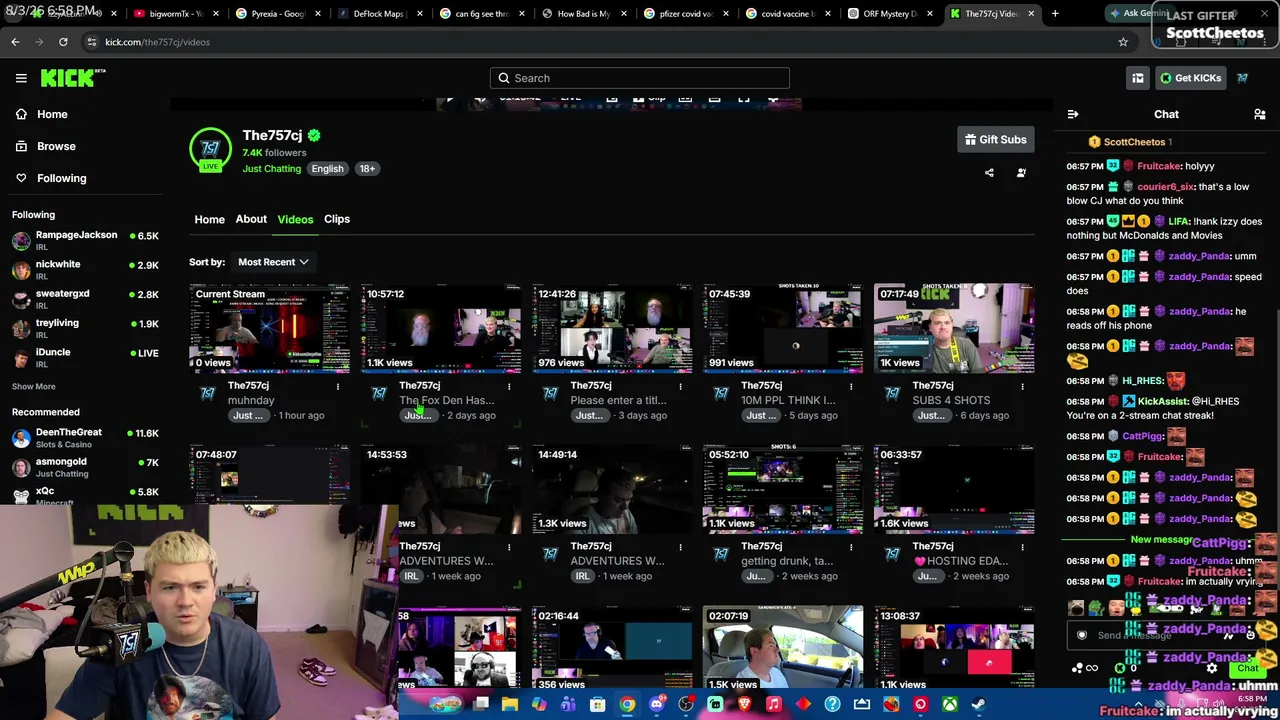This screenshot has height=720, width=1280.
Task: Open OBS Studio from taskbar
Action: point(686,705)
